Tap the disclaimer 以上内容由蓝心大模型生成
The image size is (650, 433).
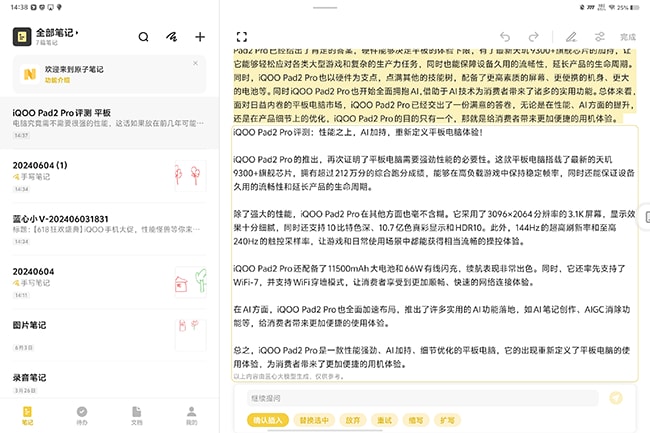click(x=289, y=376)
